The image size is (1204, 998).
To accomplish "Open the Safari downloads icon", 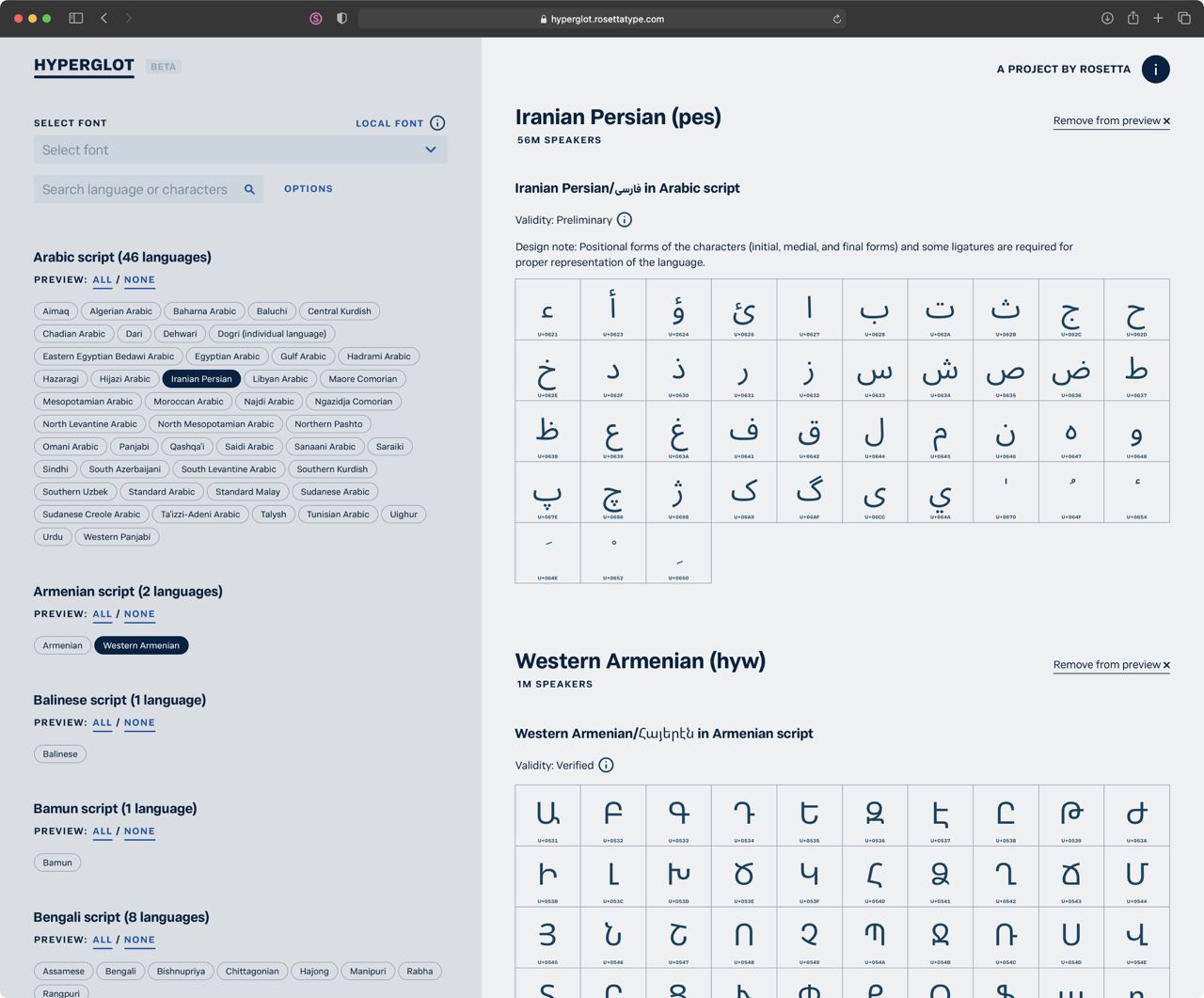I will pyautogui.click(x=1107, y=18).
